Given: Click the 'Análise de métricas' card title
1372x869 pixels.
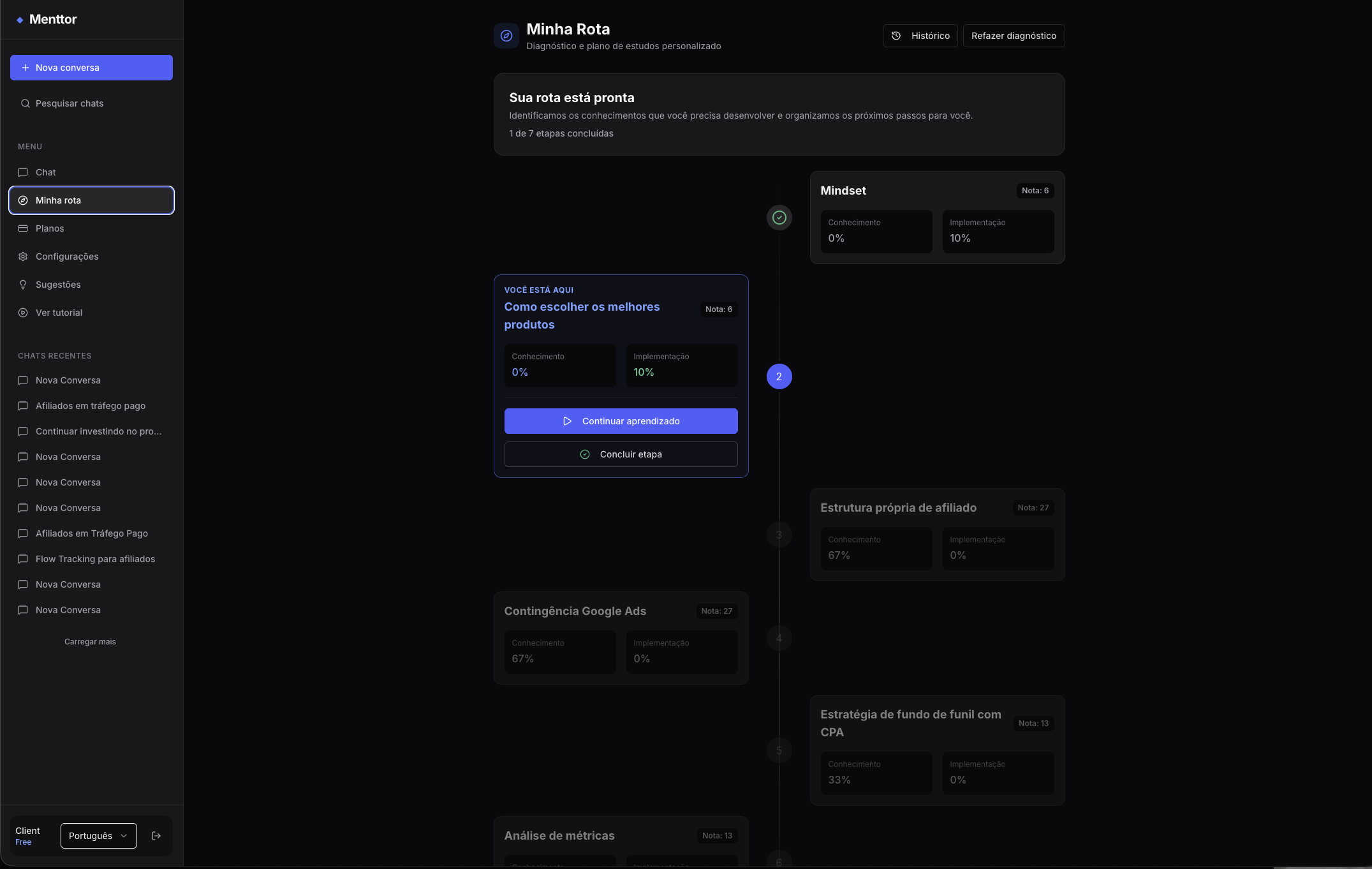Looking at the screenshot, I should [x=559, y=836].
